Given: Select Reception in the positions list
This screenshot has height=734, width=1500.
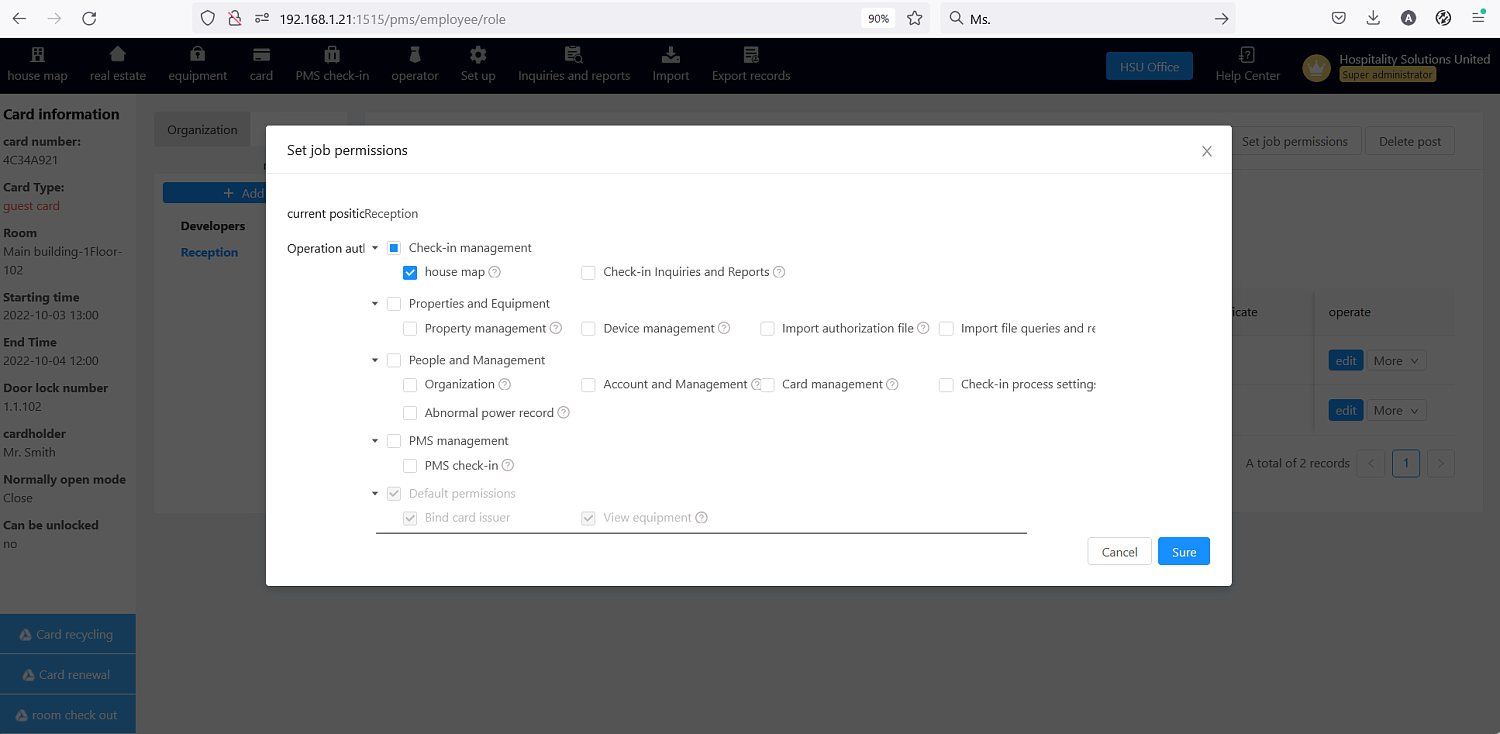Looking at the screenshot, I should point(209,252).
